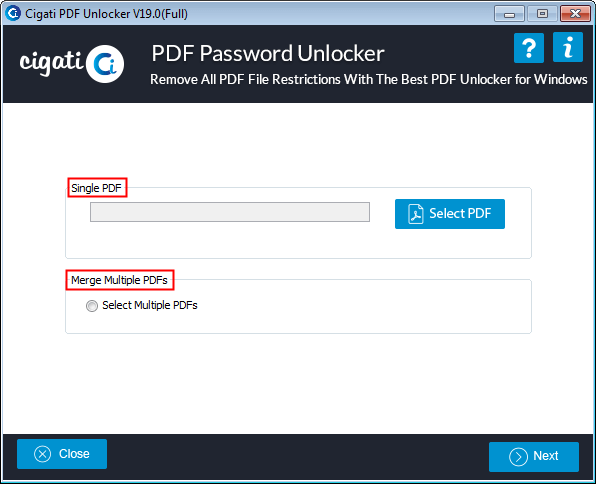Viewport: 596px width, 484px height.
Task: Click the PDF document icon on Select PDF
Action: pos(415,214)
